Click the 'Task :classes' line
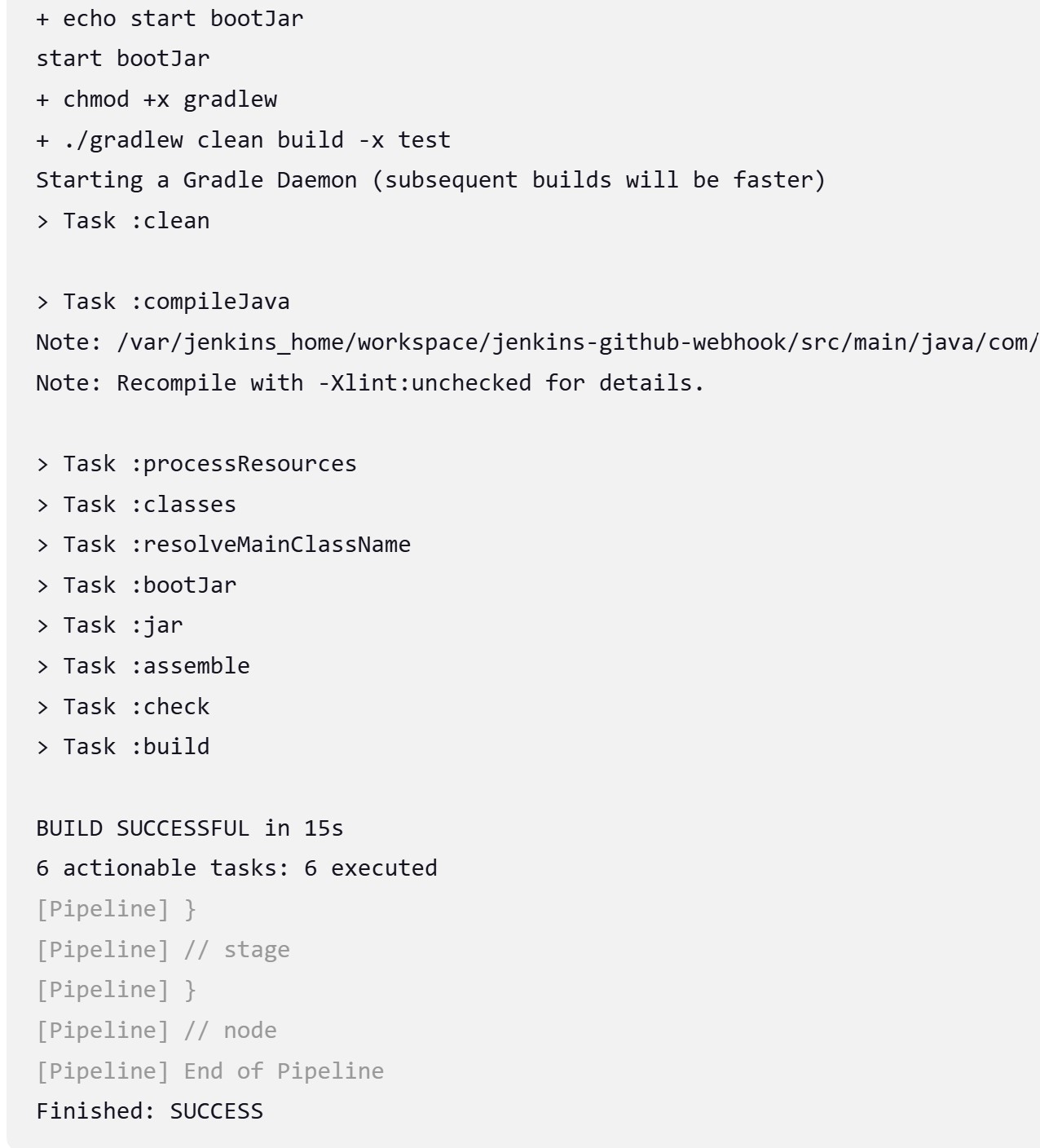 click(136, 505)
